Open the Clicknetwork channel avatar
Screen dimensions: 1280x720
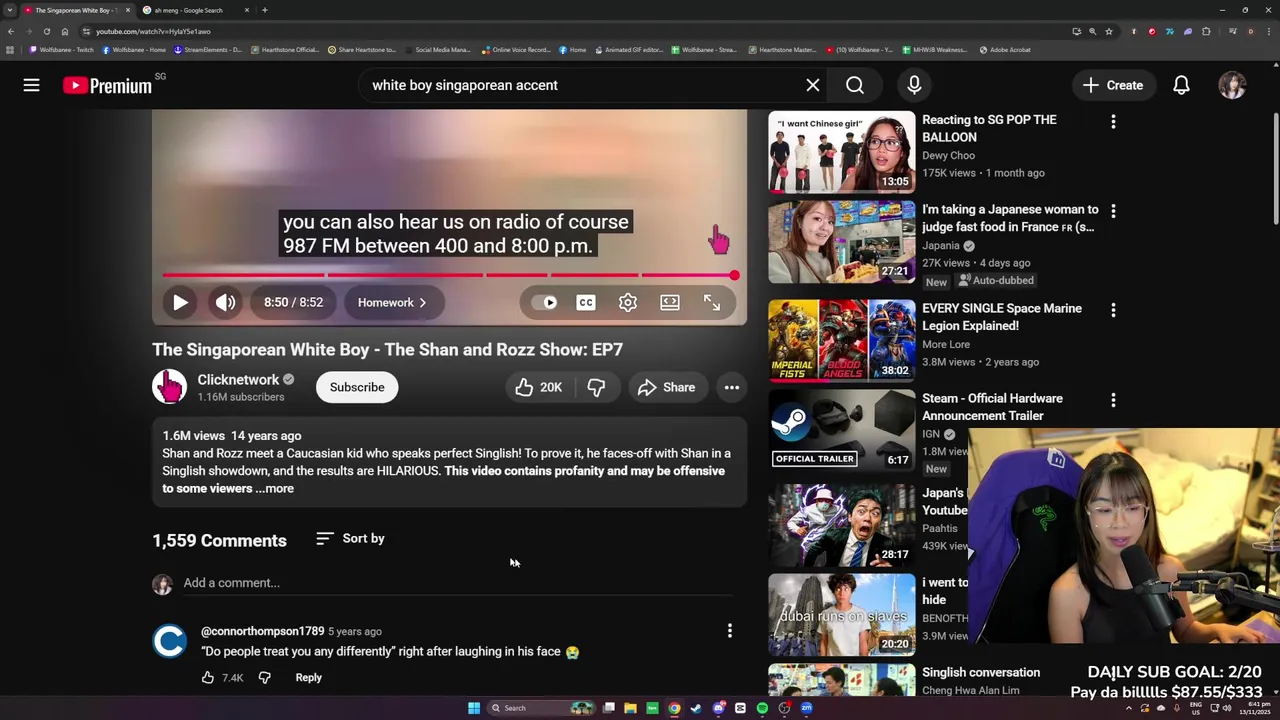169,386
